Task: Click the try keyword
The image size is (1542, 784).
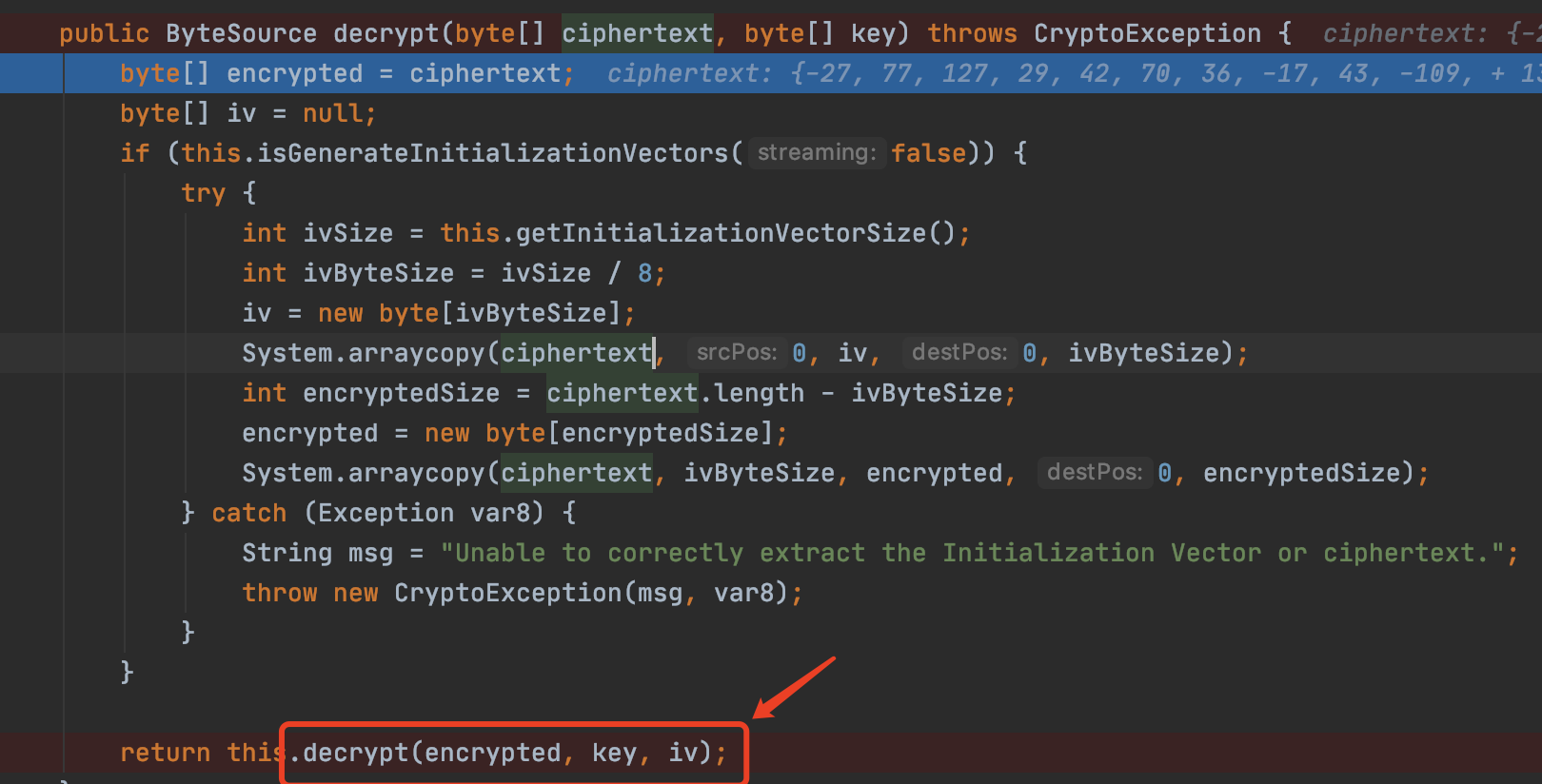Action: click(203, 193)
